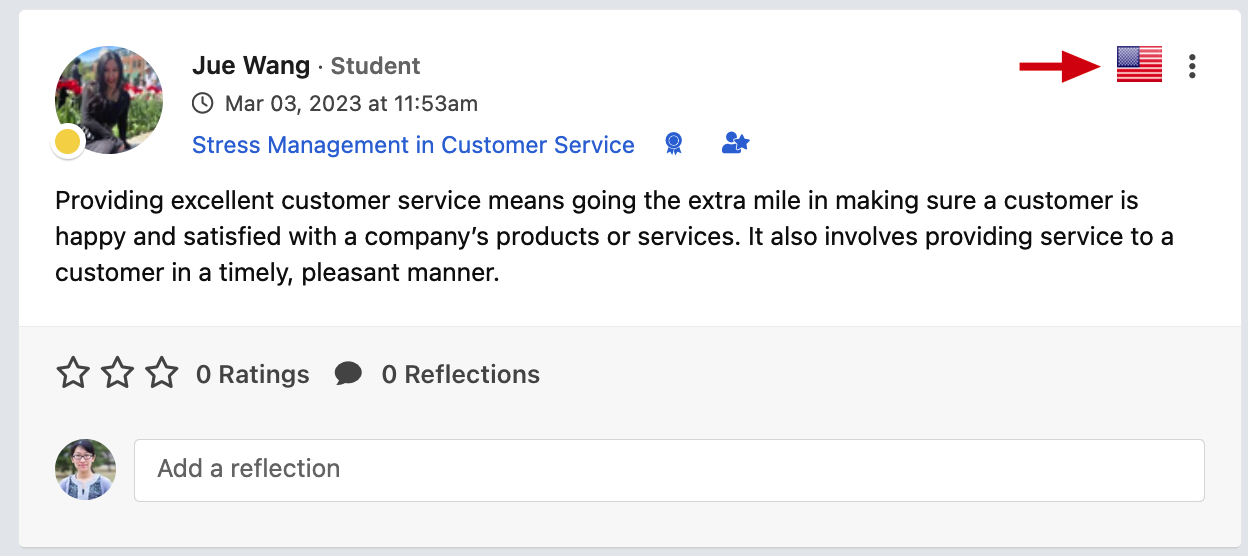Click the Mar 03, 2023 timestamp
This screenshot has width=1248, height=556.
[351, 103]
